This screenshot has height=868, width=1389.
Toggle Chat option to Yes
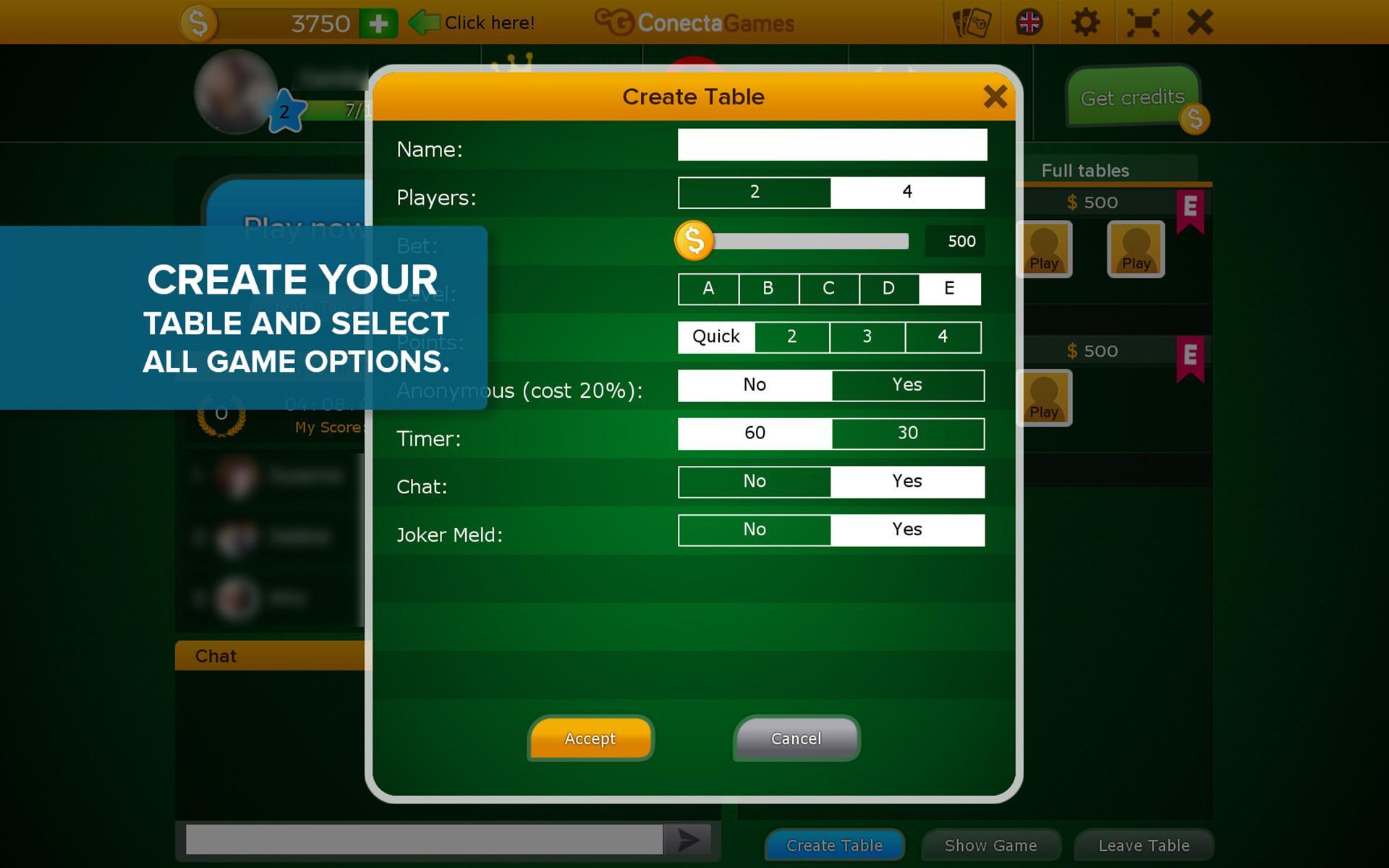click(x=905, y=481)
